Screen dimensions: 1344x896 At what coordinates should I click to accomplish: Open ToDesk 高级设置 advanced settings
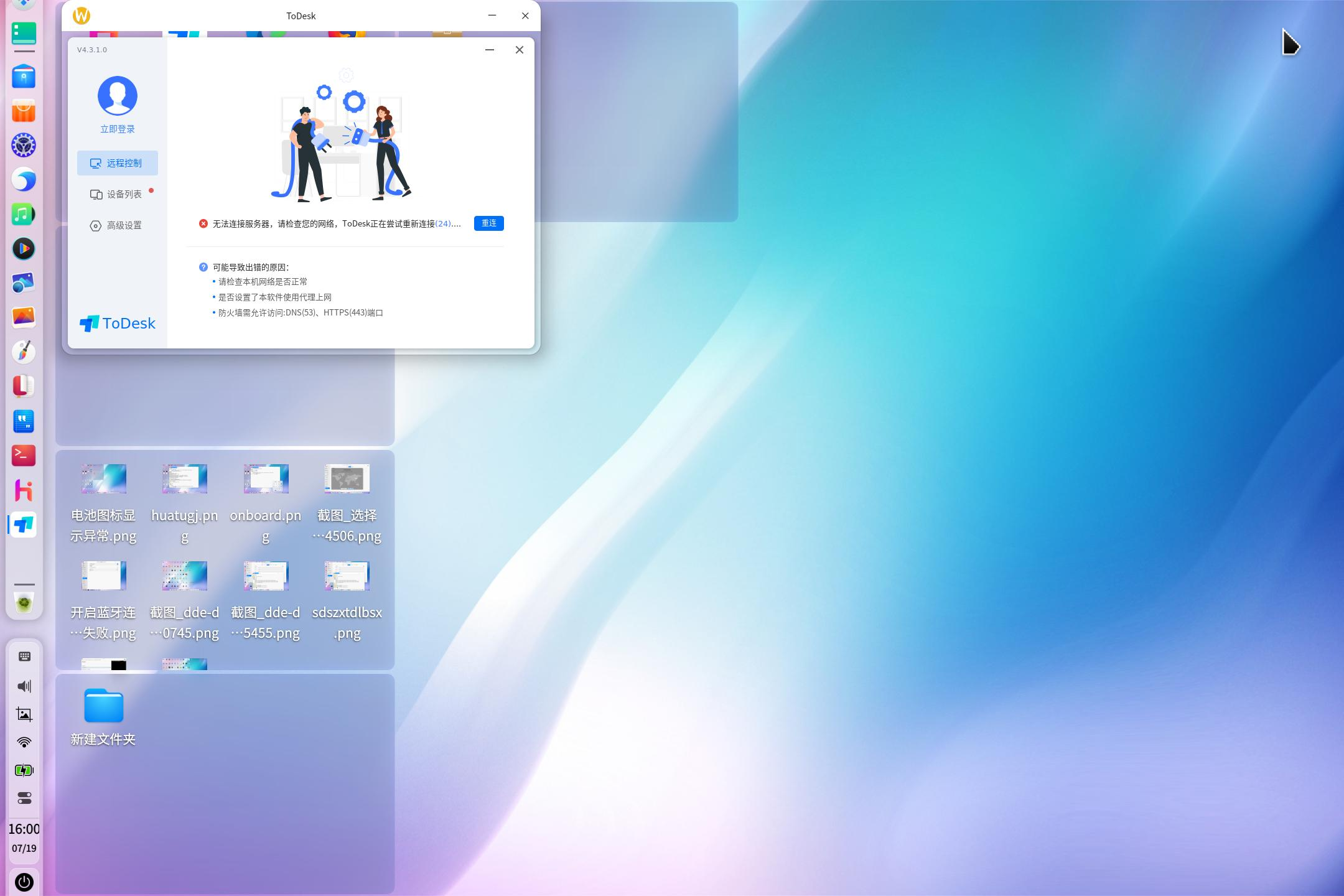coord(118,225)
